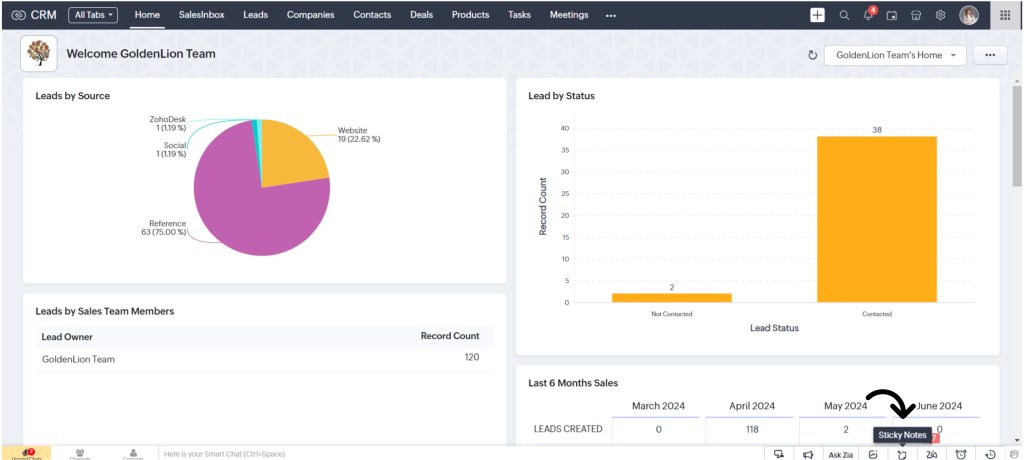Image resolution: width=1024 pixels, height=460 pixels.
Task: Click the refresh icon beside home selector
Action: (812, 55)
